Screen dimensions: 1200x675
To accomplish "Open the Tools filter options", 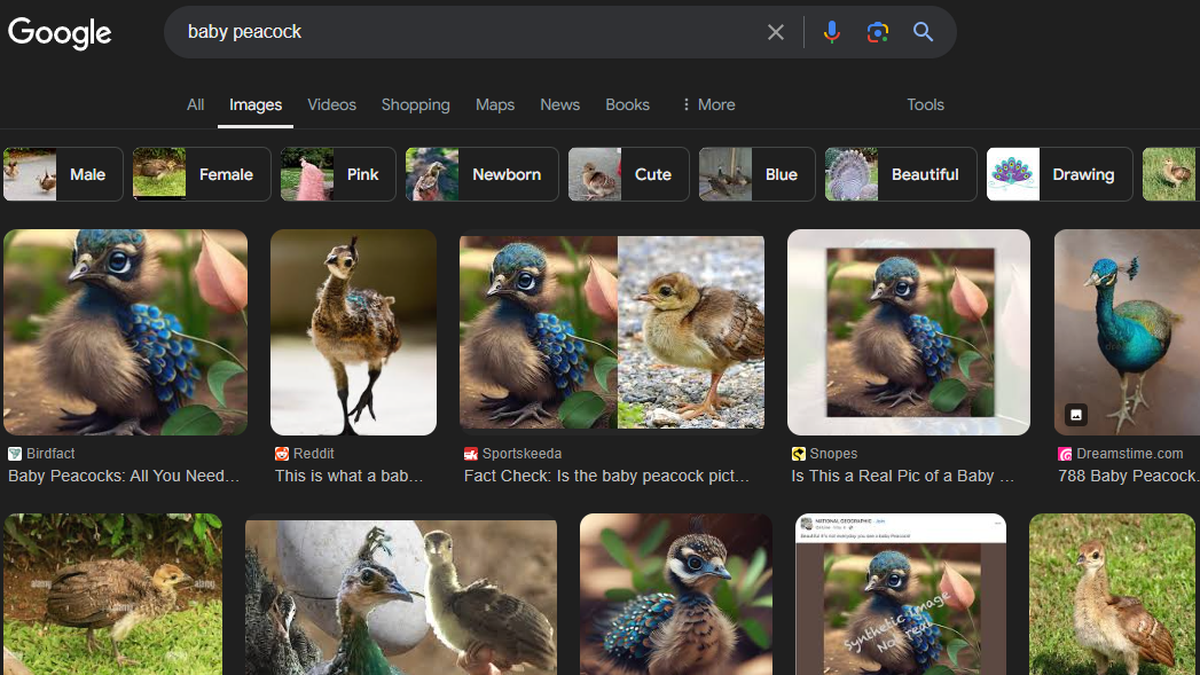I will click(925, 105).
